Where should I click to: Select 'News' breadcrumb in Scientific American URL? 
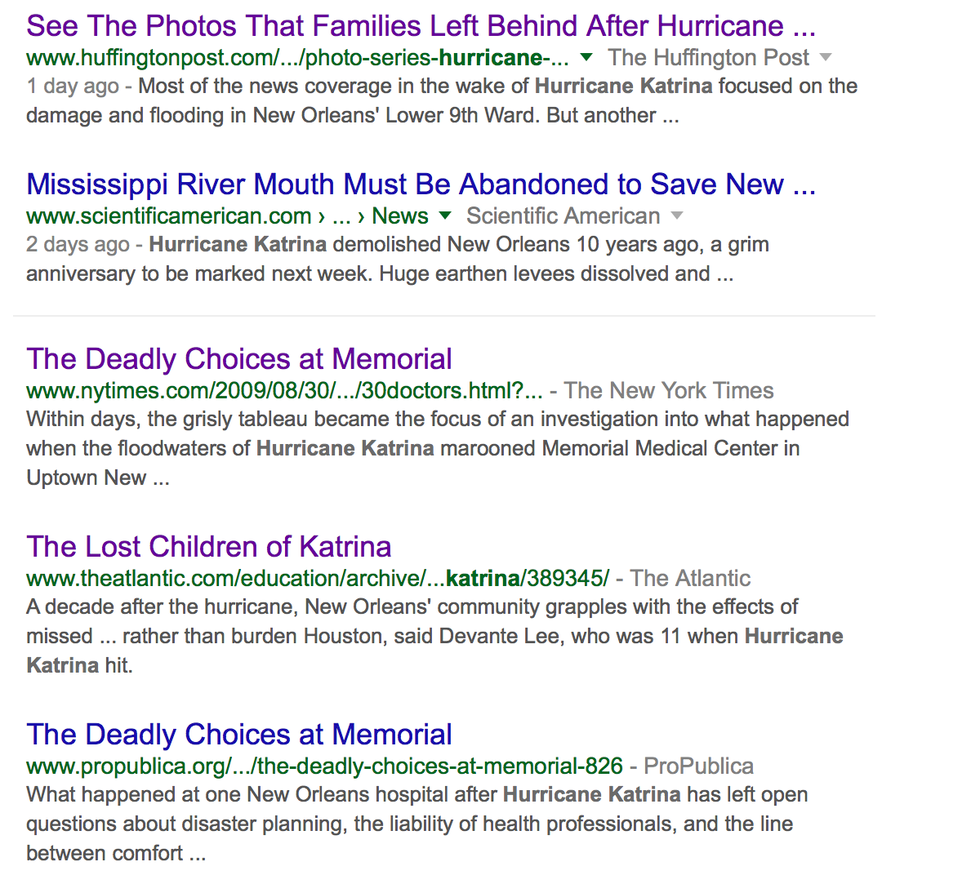coord(400,216)
